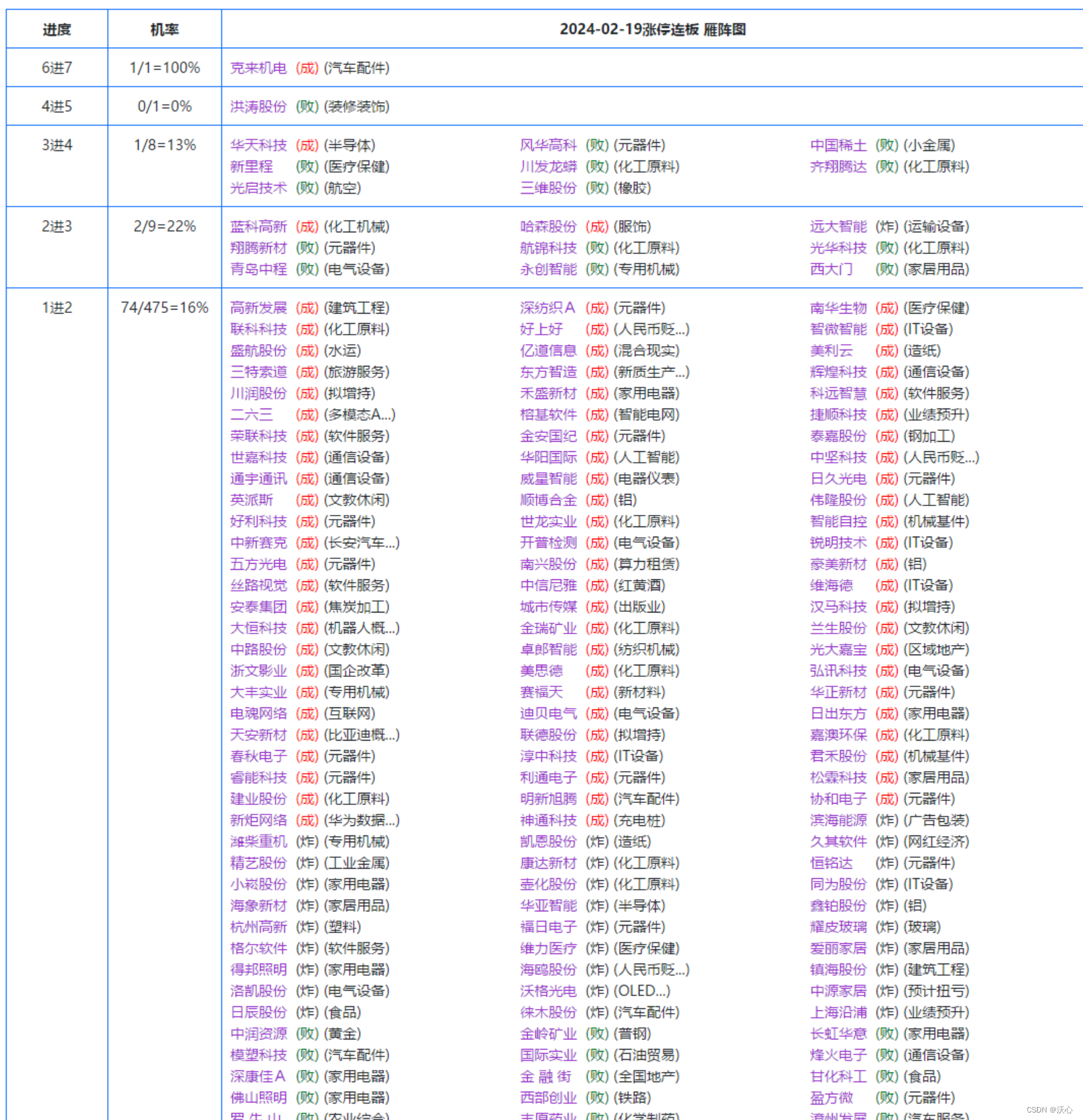
Task: Click 滨海能源 stock name
Action: (838, 821)
